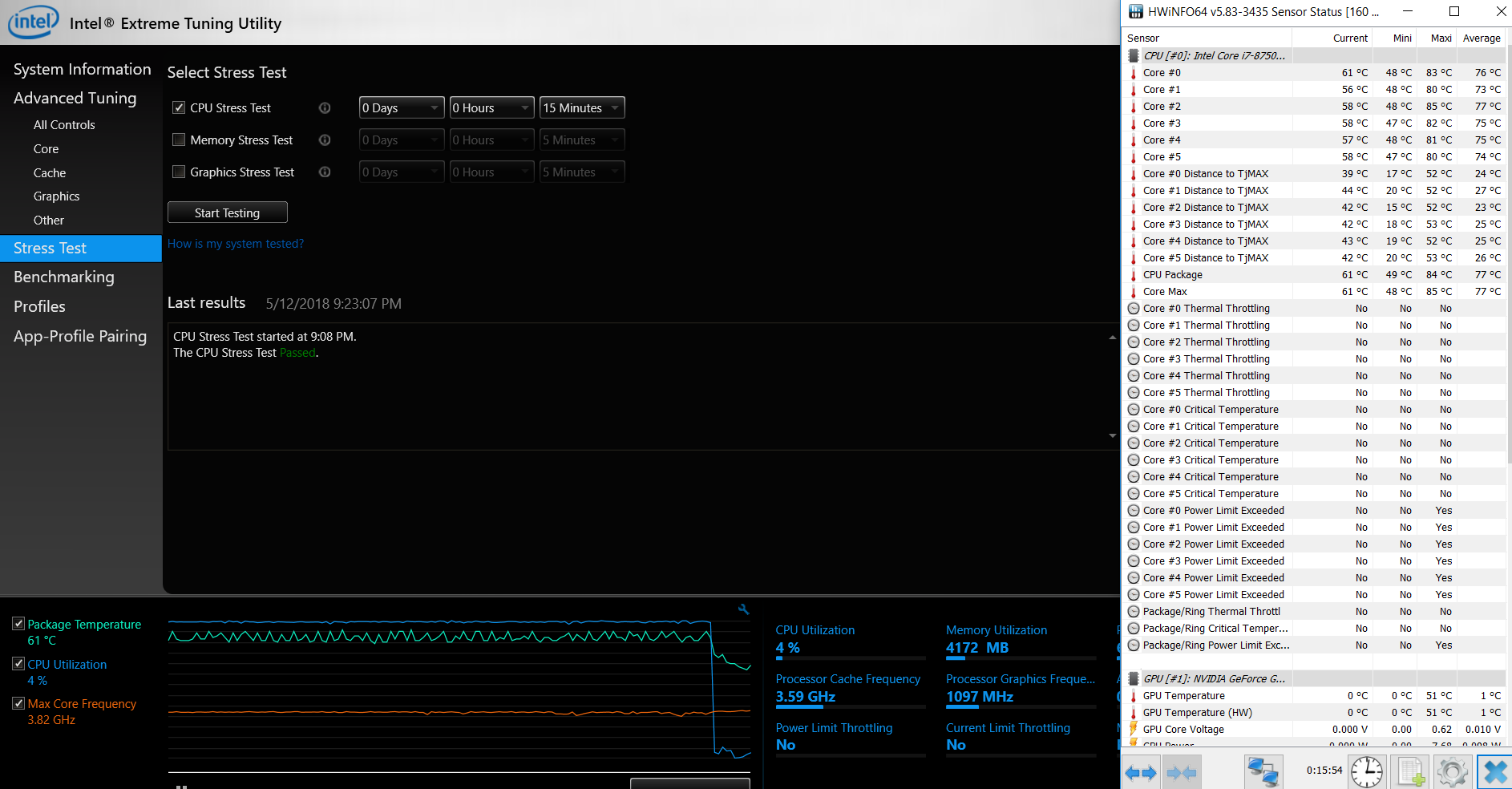Select All Controls under Advanced Tuning
1512x789 pixels.
[x=64, y=125]
